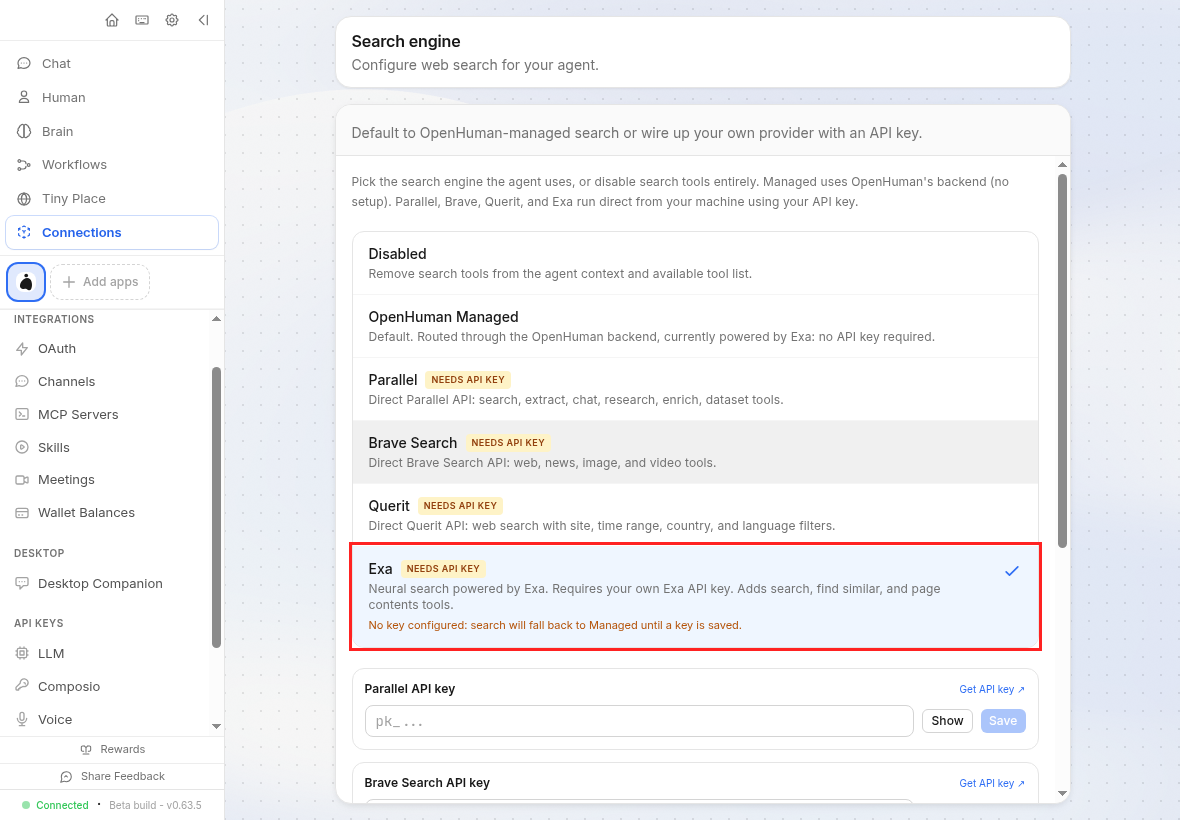1180x820 pixels.
Task: Click the Parallel API key input field
Action: click(x=639, y=721)
